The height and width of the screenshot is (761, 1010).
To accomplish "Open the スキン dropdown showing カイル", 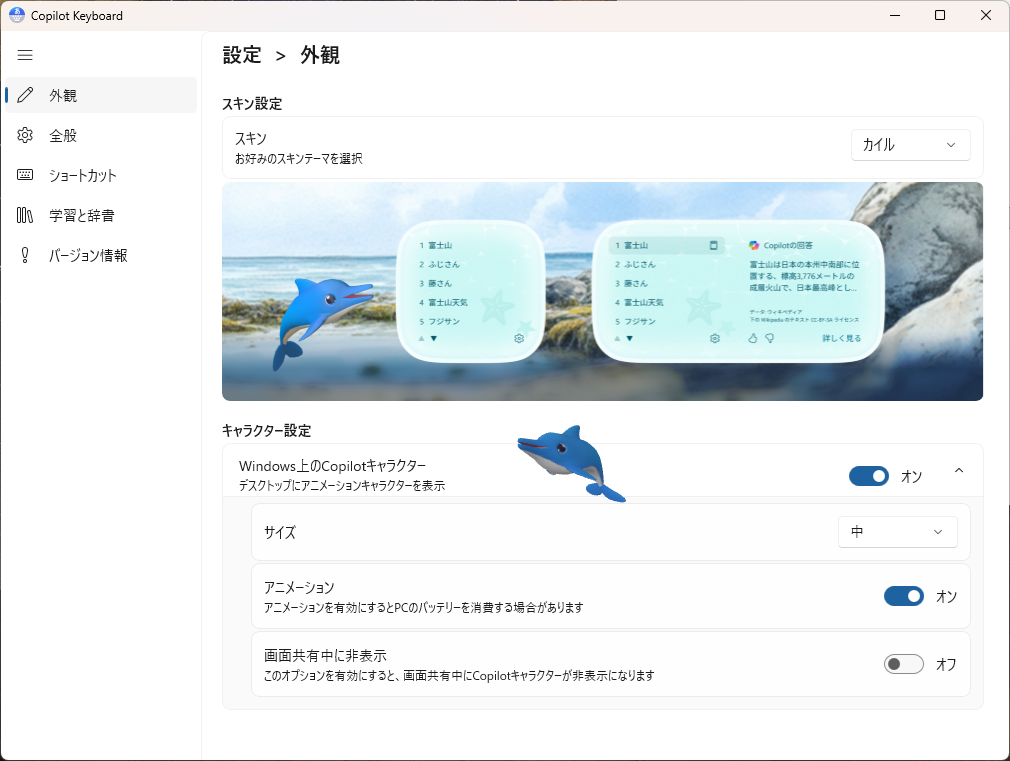I will click(x=910, y=145).
